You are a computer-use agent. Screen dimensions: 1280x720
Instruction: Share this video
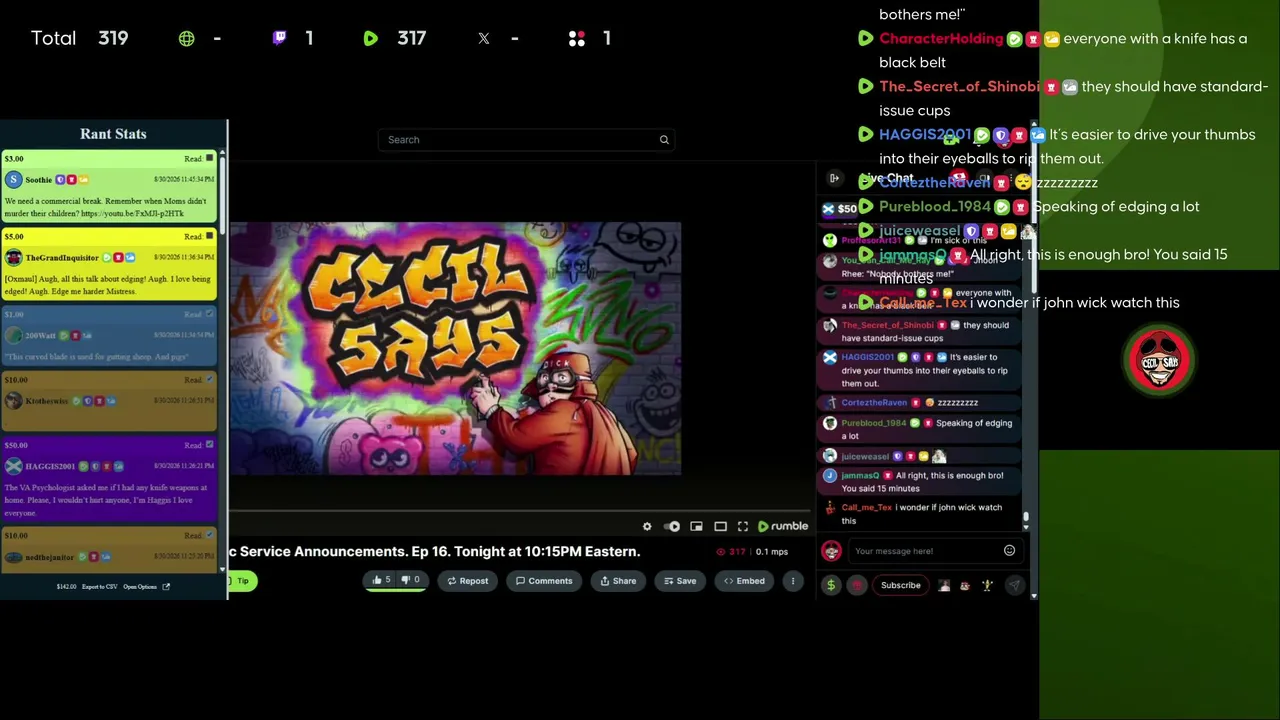(618, 581)
